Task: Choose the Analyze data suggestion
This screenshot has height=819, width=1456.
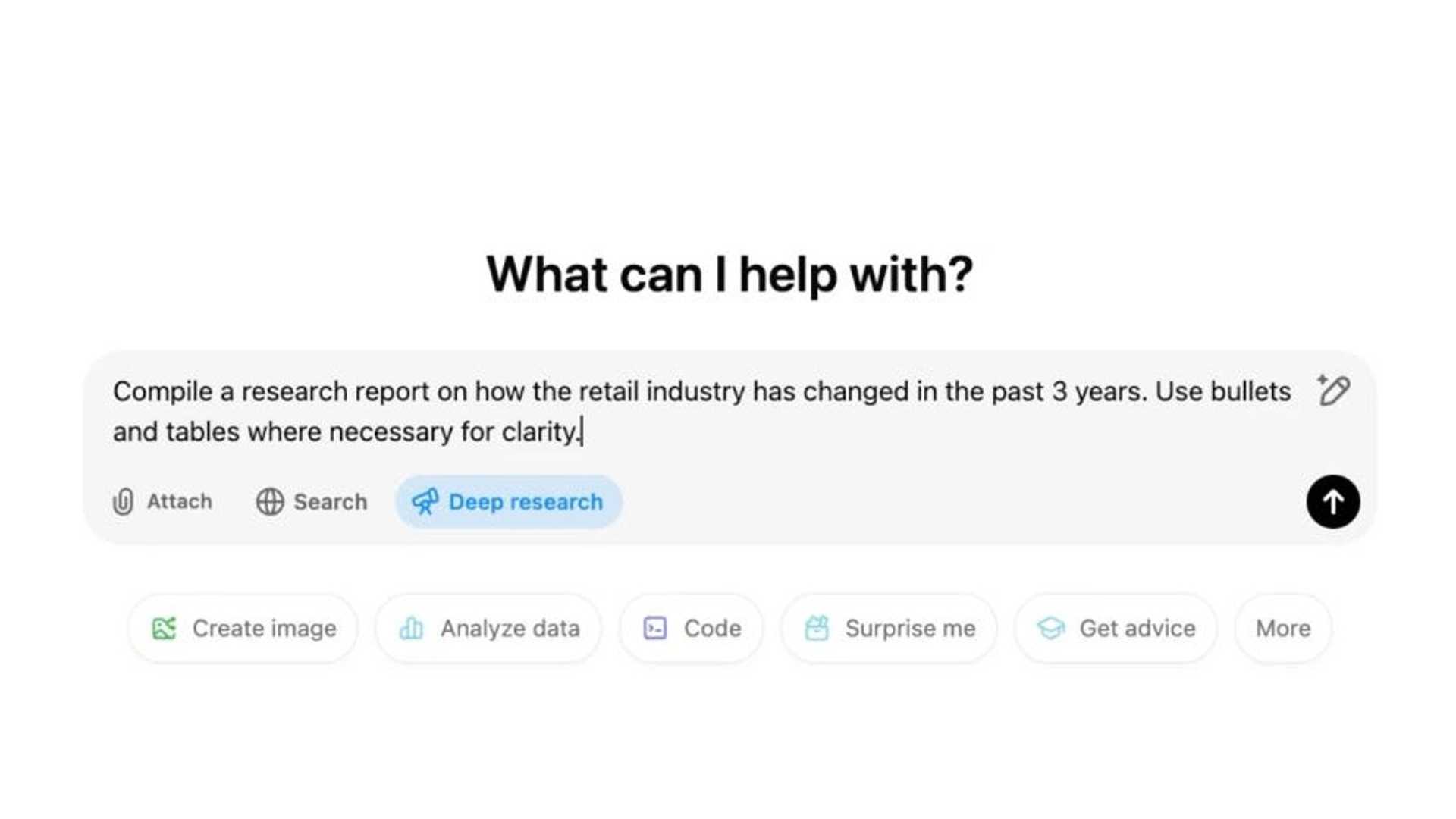Action: click(x=488, y=628)
